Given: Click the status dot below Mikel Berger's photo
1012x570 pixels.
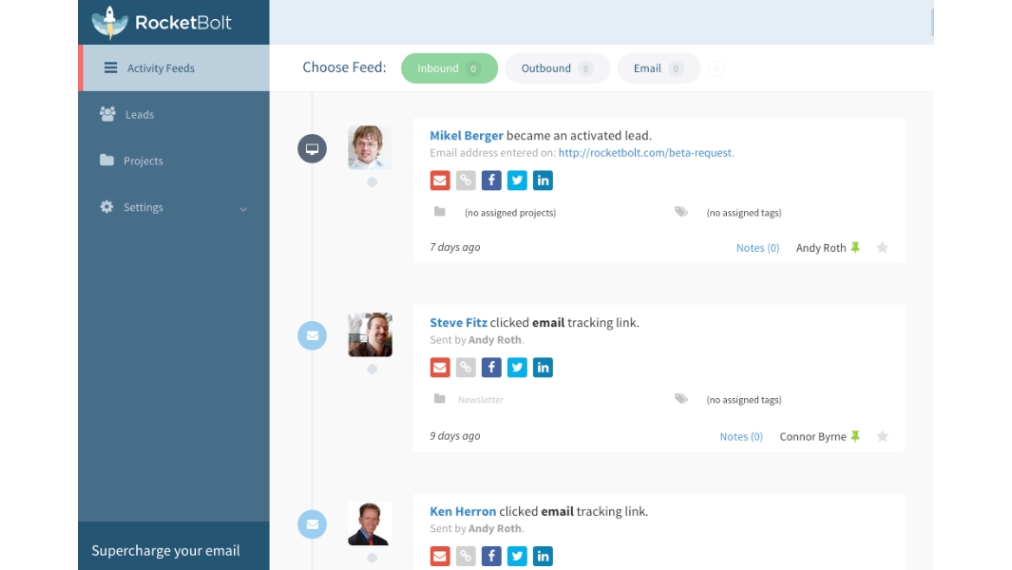Looking at the screenshot, I should tap(372, 182).
